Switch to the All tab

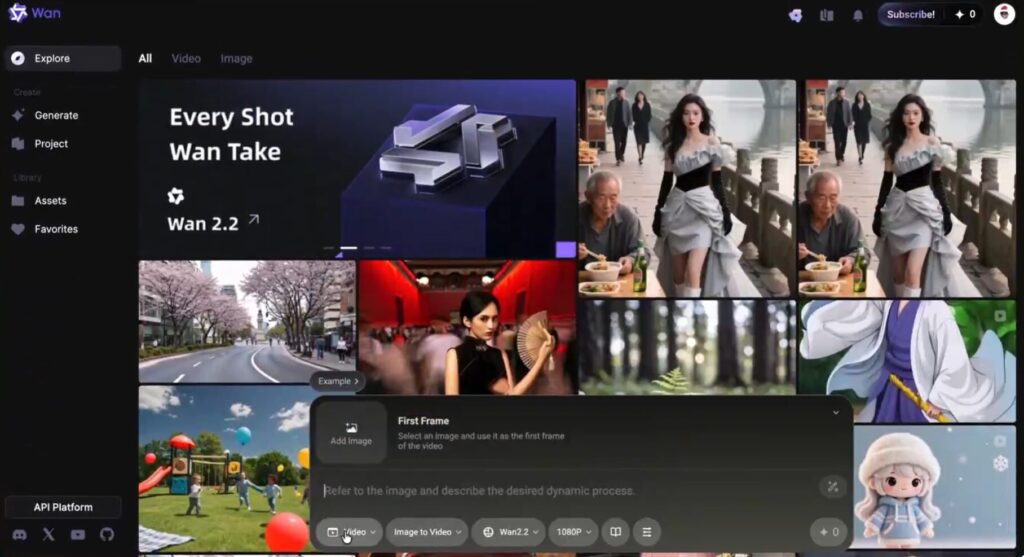coord(145,58)
